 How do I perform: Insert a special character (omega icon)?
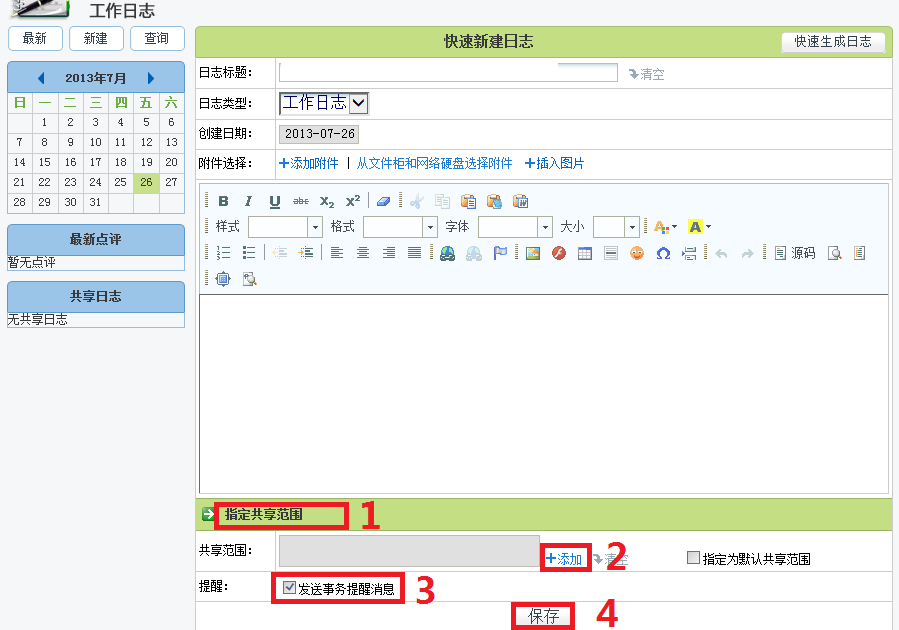pos(663,253)
